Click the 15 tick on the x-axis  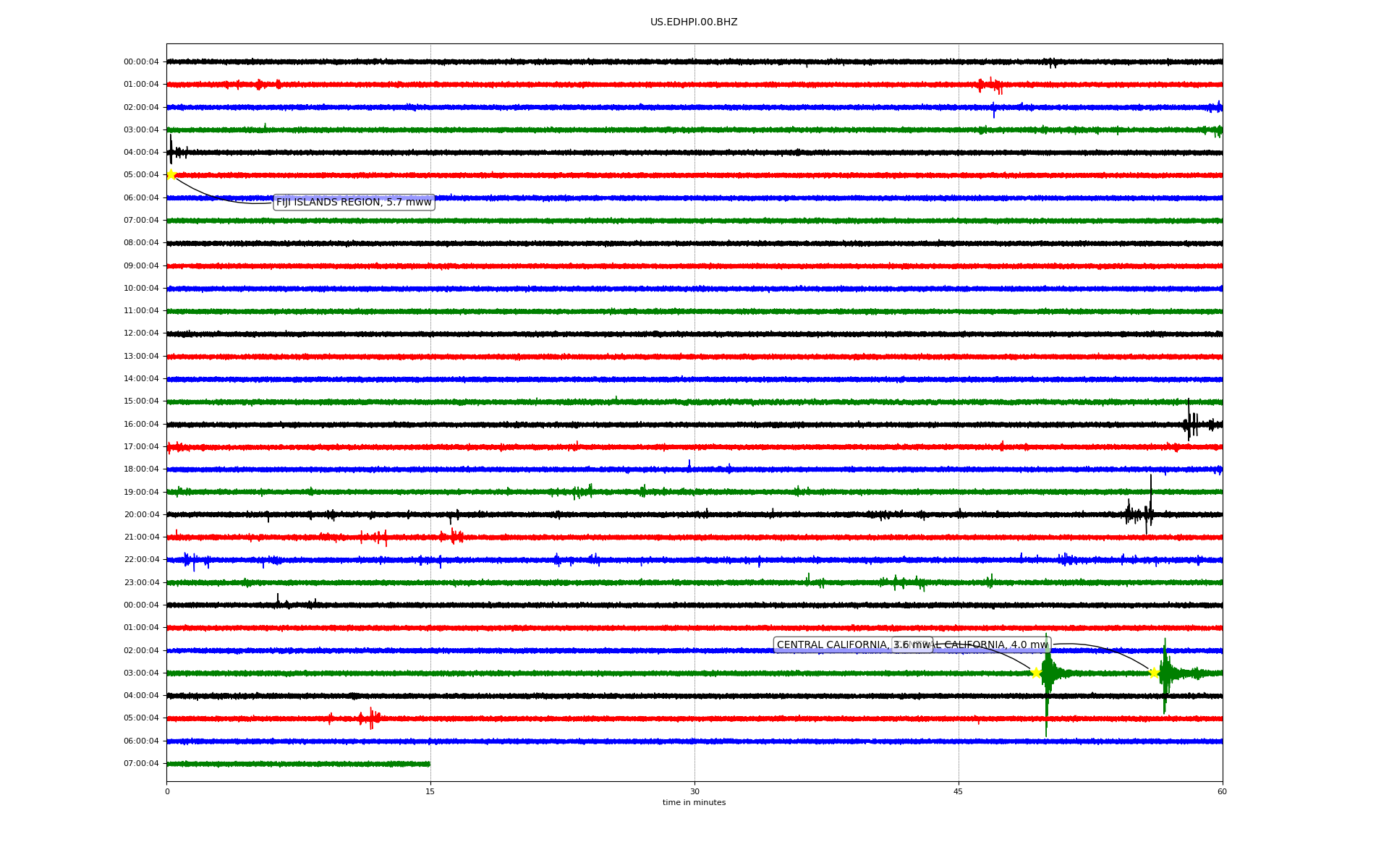tap(430, 791)
